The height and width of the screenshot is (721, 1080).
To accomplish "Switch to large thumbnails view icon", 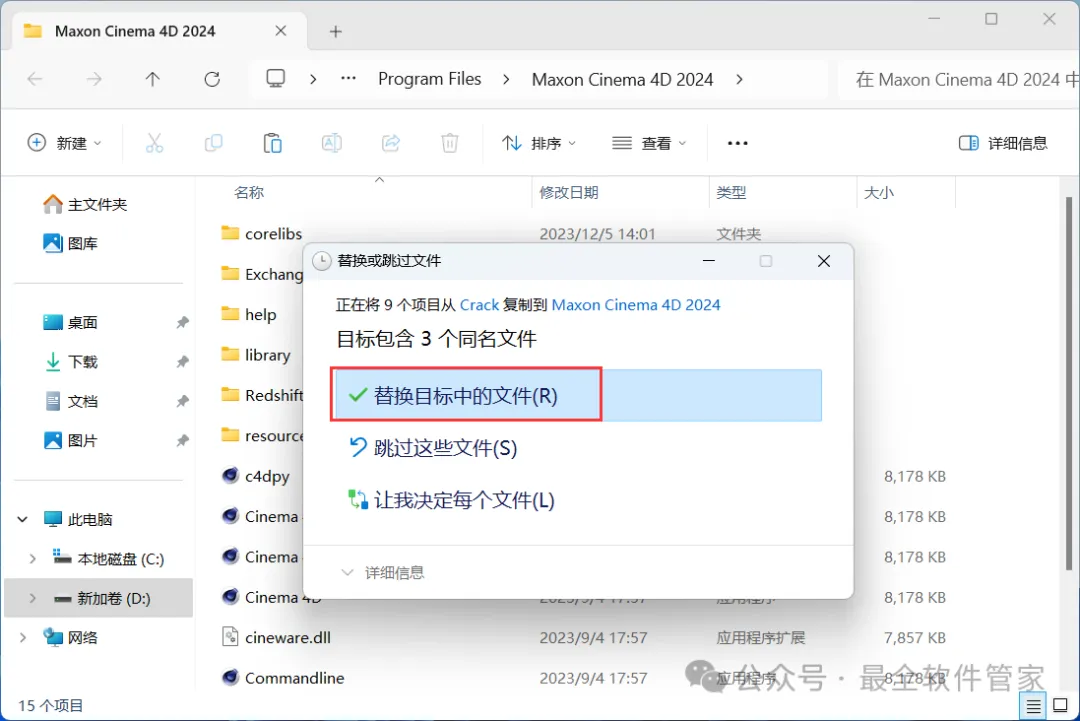I will click(1061, 705).
